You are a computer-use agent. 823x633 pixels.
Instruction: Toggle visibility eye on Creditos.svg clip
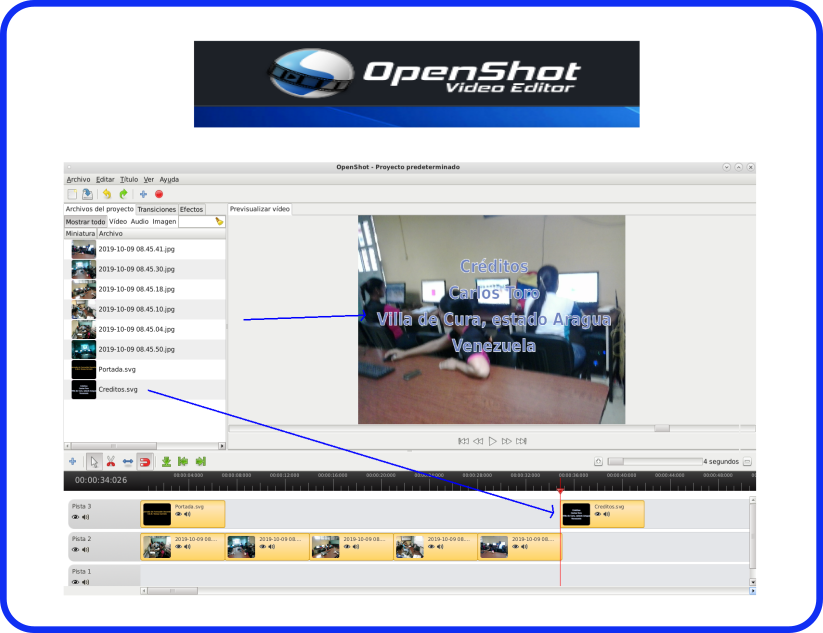pyautogui.click(x=598, y=514)
